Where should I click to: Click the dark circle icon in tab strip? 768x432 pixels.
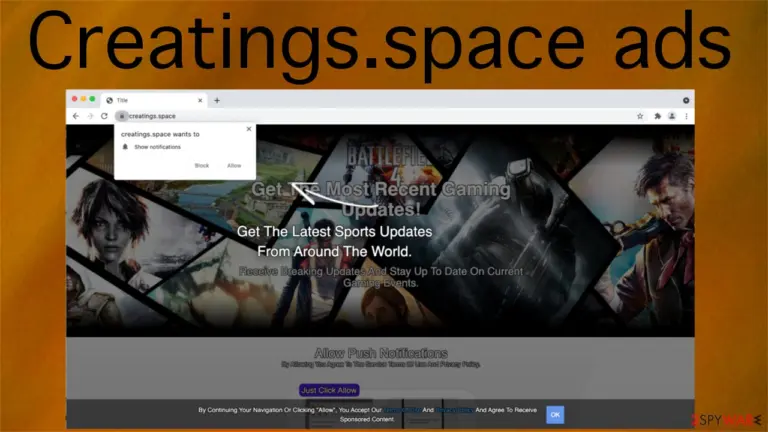click(x=686, y=100)
